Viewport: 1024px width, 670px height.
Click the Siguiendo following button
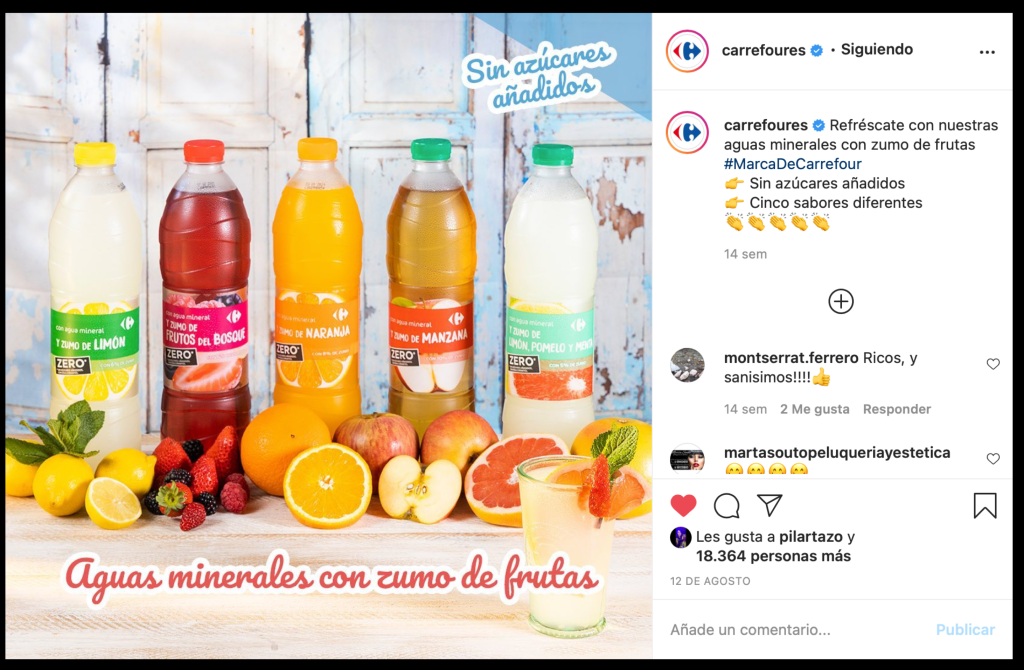click(x=876, y=50)
